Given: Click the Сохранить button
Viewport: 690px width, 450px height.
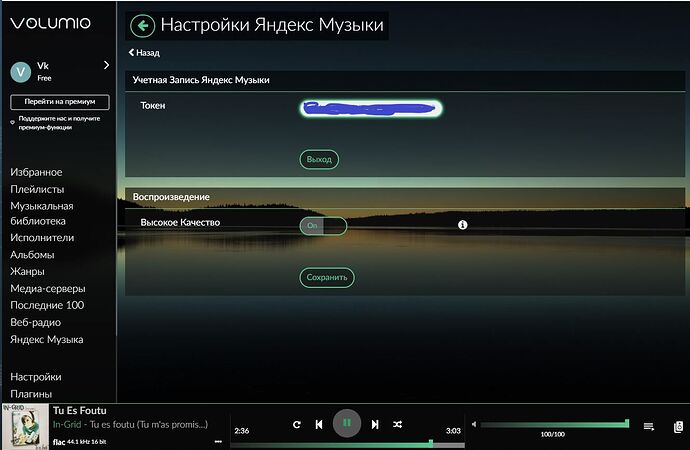Looking at the screenshot, I should (327, 278).
